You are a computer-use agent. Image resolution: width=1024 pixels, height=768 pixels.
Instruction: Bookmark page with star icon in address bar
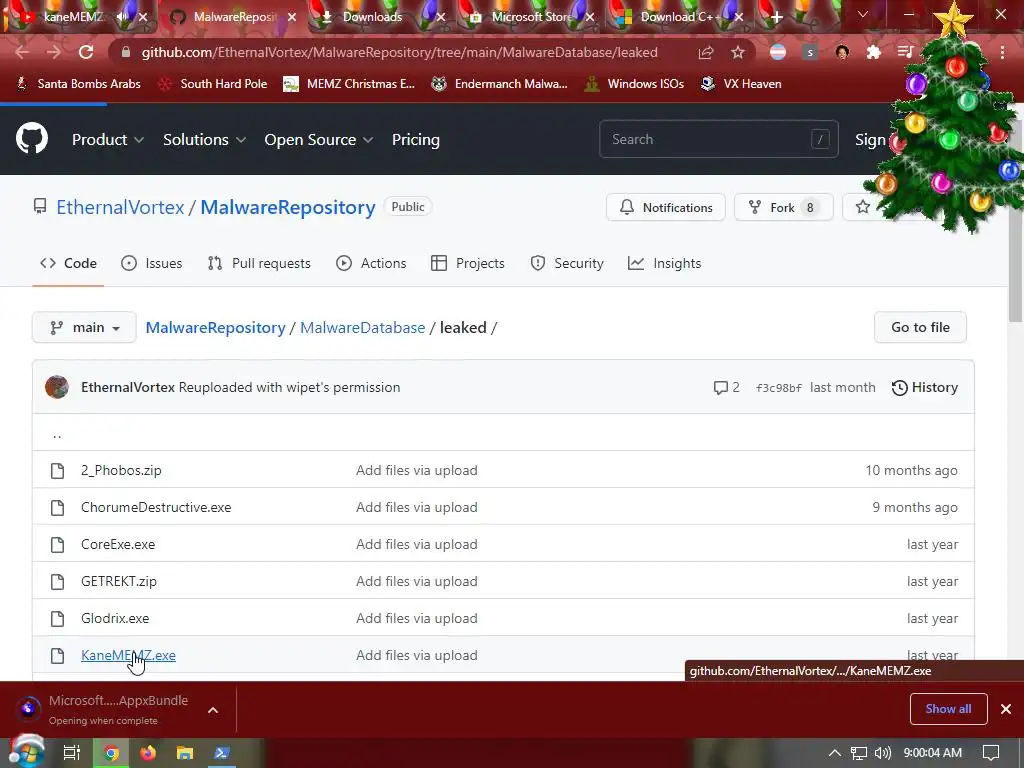pos(738,52)
